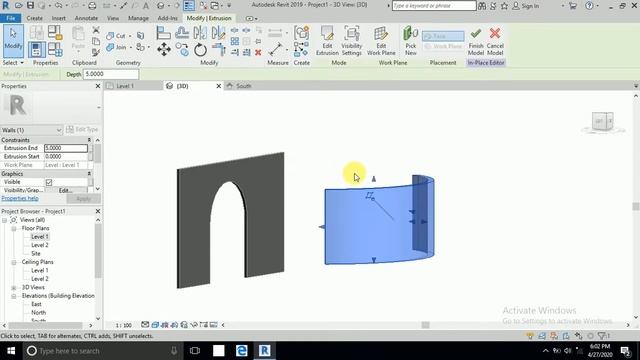This screenshot has width=640, height=360.
Task: Open Microsoft Edge from taskbar
Action: (242, 351)
